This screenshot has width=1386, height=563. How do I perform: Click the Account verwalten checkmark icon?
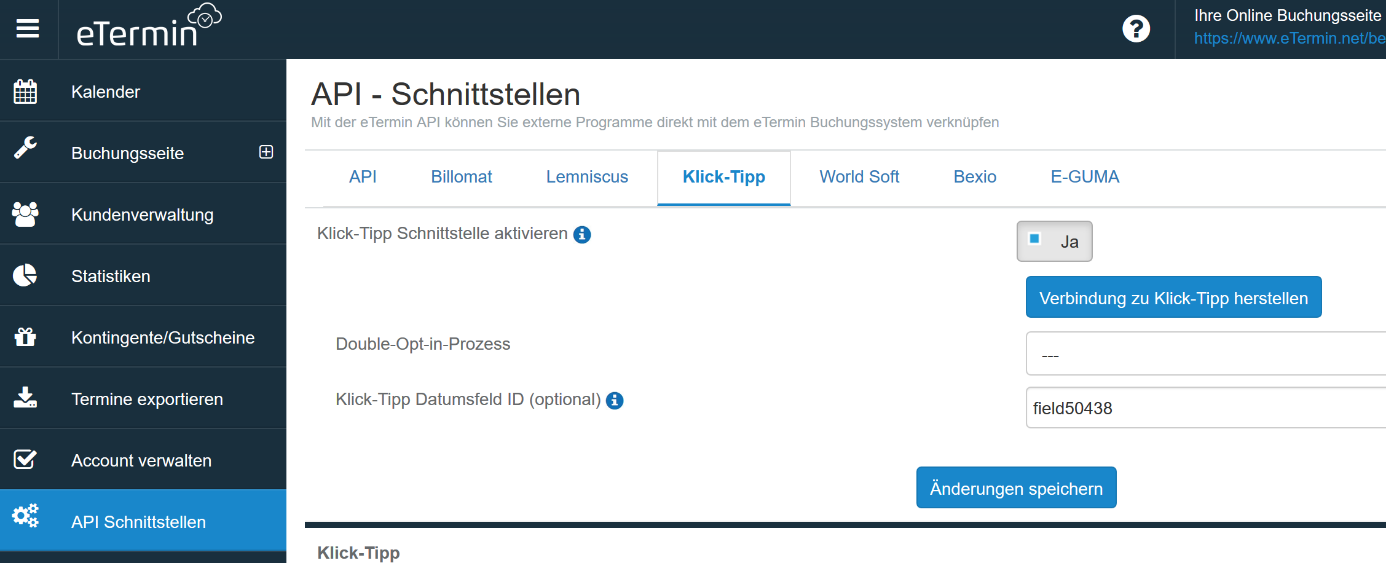click(x=25, y=460)
